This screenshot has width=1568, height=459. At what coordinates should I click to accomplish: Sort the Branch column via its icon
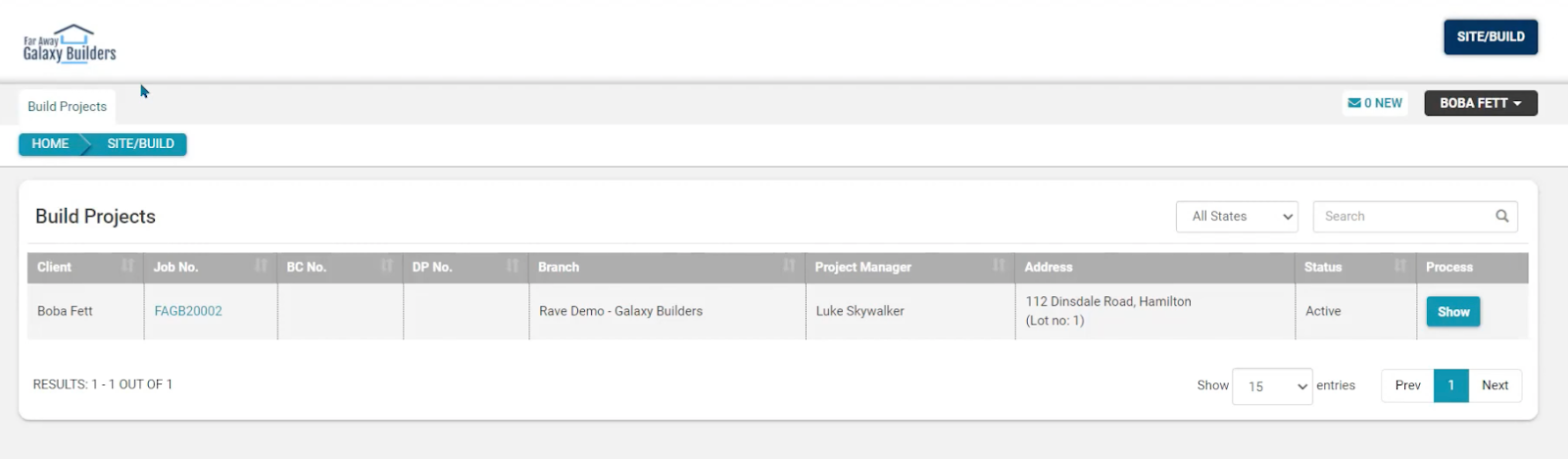click(789, 266)
